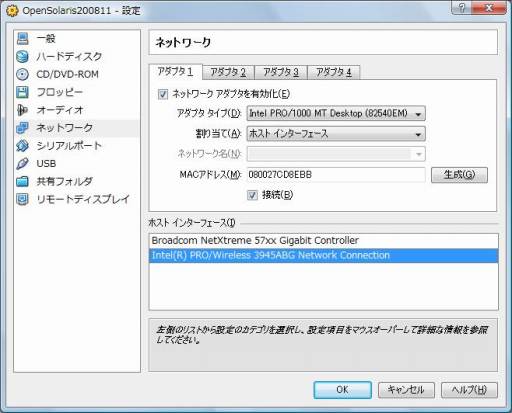This screenshot has width=512, height=413.
Task: Select the 共有フォルダ shared folder icon
Action: pos(22,181)
